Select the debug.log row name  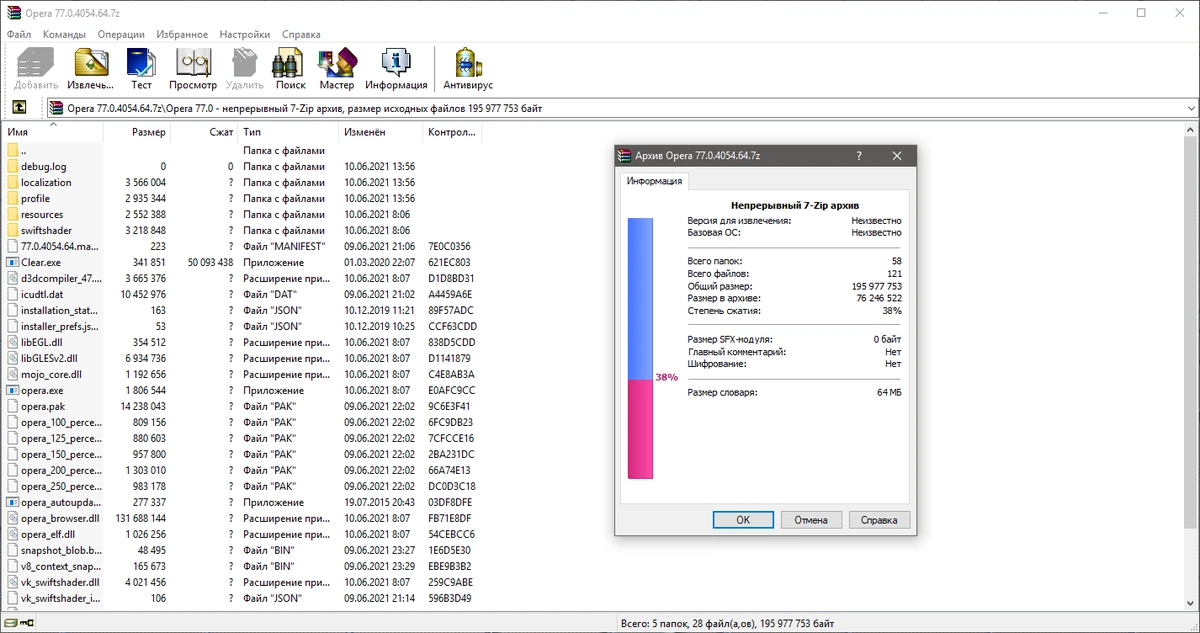point(44,166)
